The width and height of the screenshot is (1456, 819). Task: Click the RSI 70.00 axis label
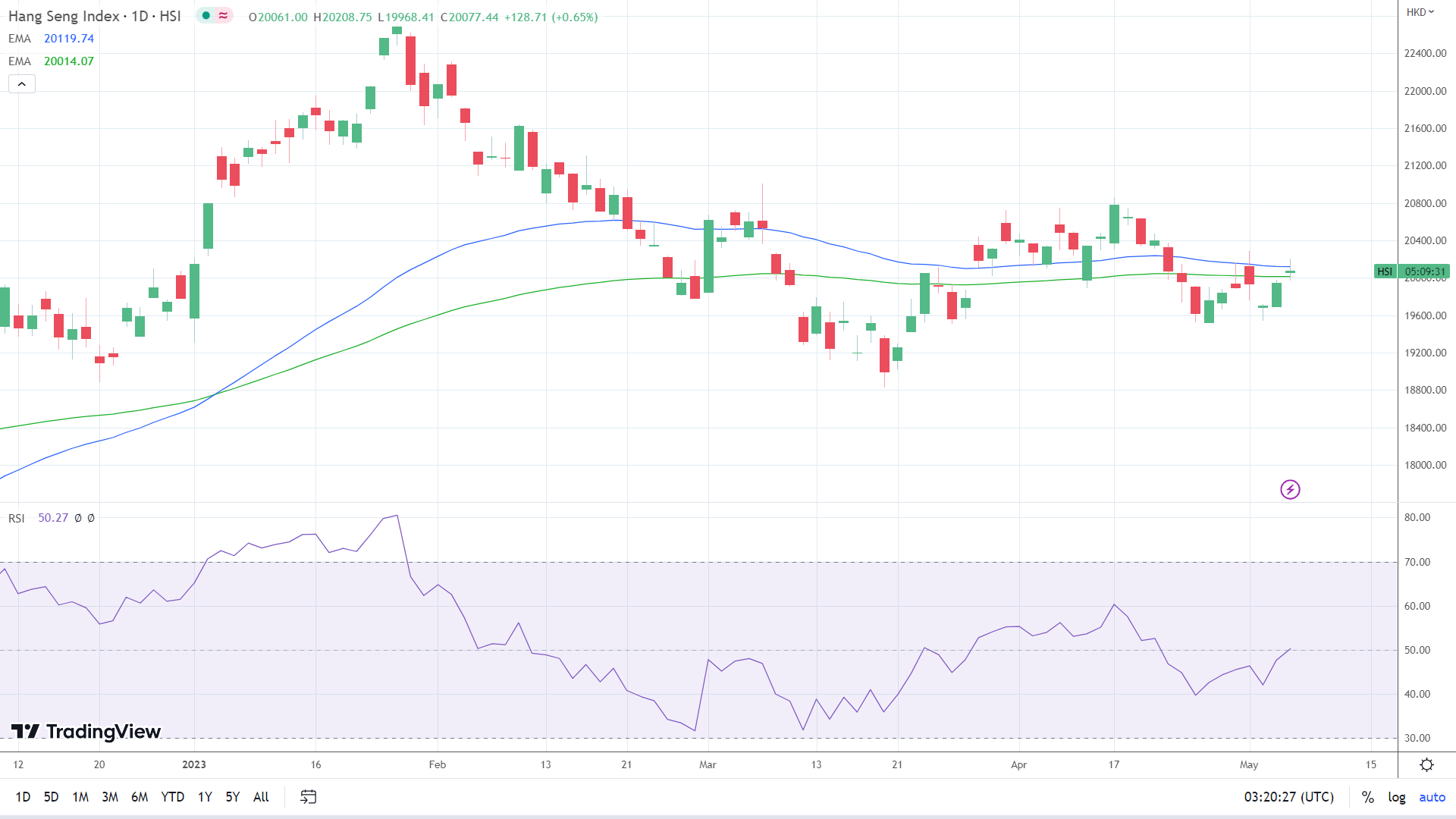click(1417, 562)
